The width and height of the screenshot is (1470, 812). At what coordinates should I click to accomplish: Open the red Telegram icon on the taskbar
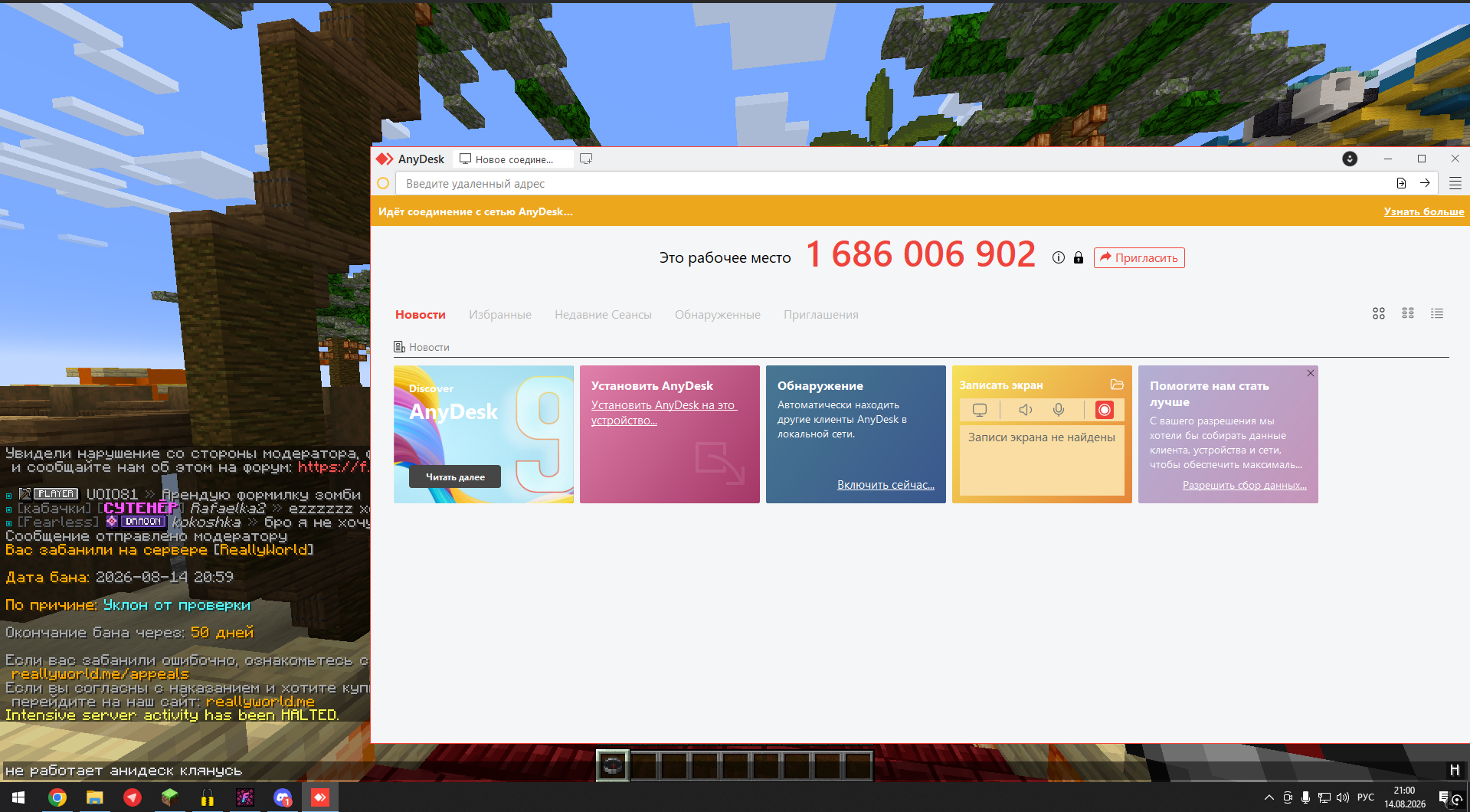coord(133,797)
